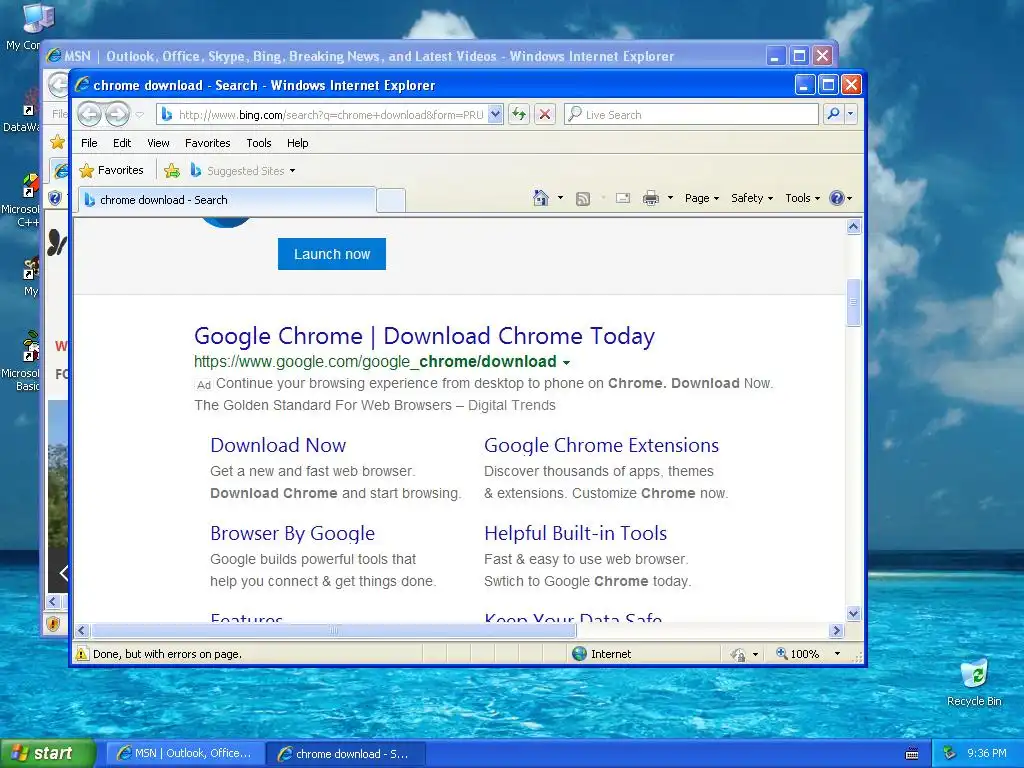Click the RSS Feeds icon

tap(583, 199)
